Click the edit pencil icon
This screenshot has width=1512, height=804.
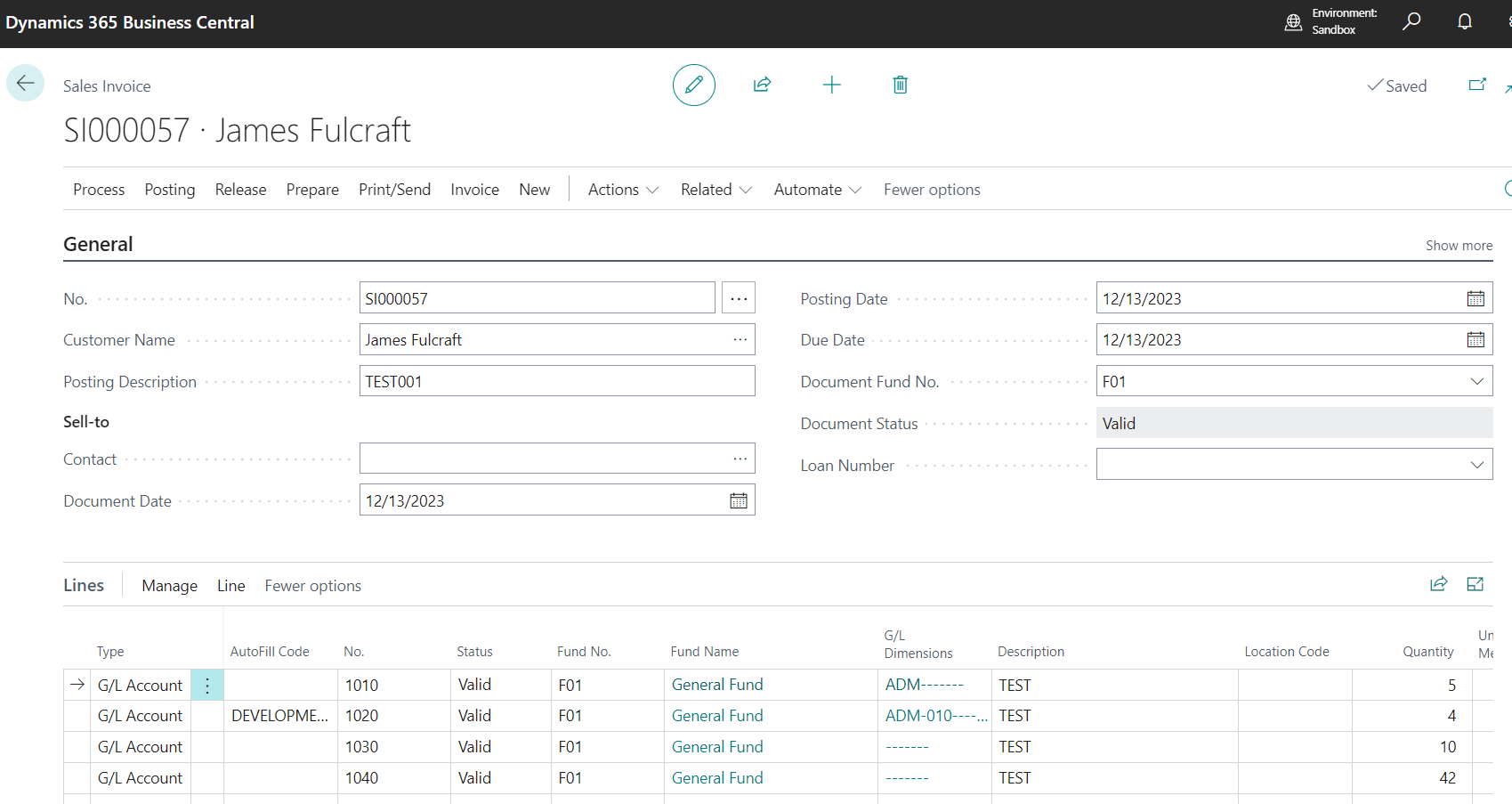(694, 85)
